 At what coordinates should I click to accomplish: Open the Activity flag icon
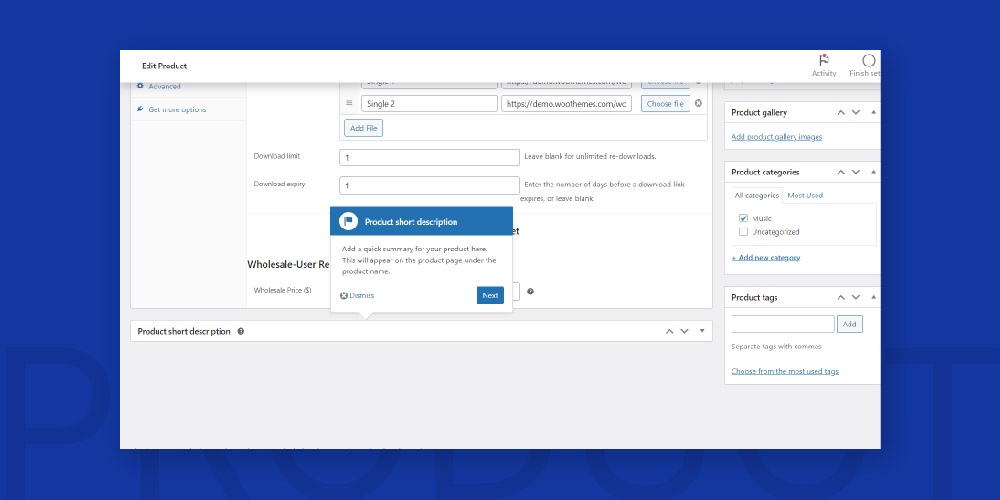pyautogui.click(x=824, y=60)
